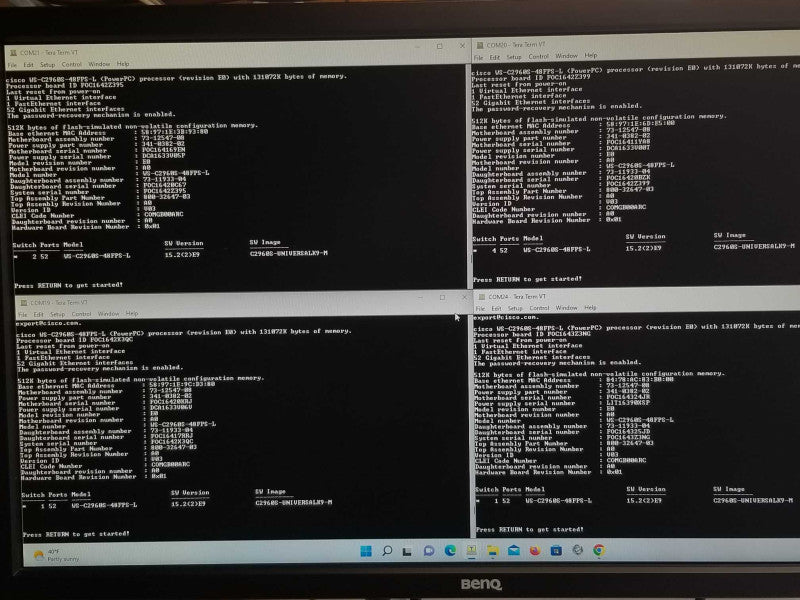Open Control menu in COM24 window
800x600 pixels.
tap(539, 308)
